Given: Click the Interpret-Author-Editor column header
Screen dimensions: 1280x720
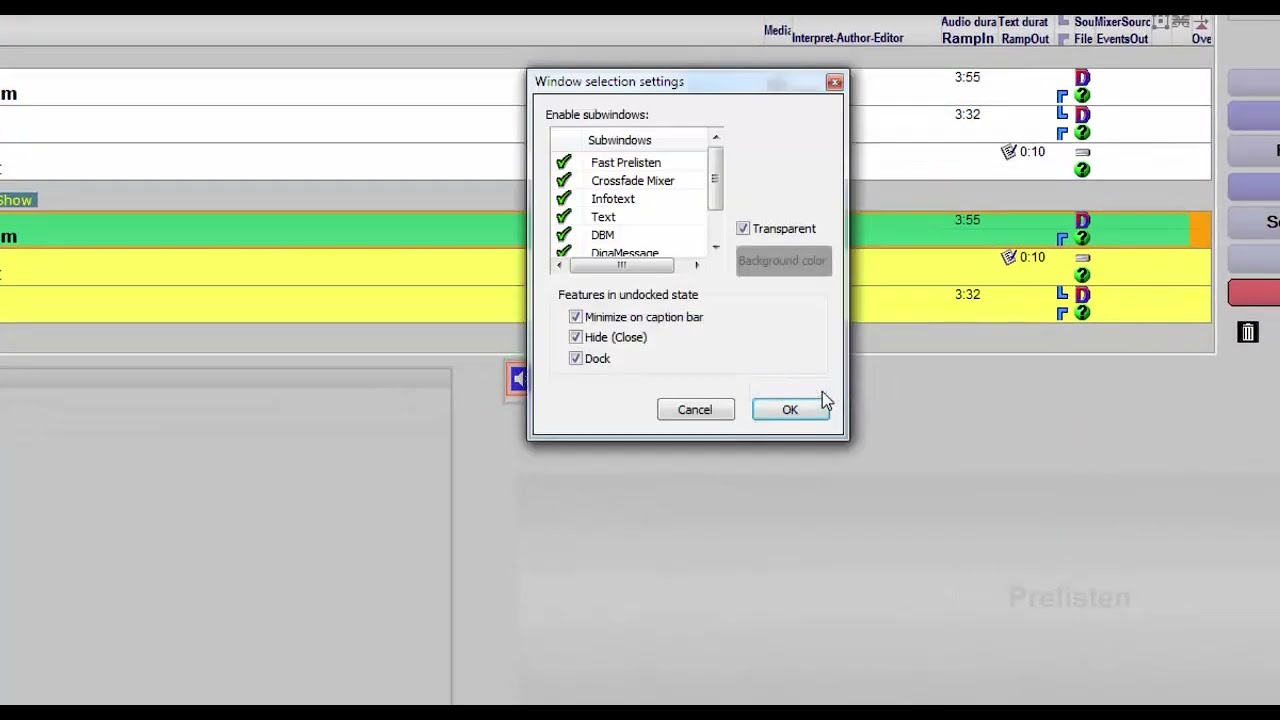Looking at the screenshot, I should [x=847, y=38].
